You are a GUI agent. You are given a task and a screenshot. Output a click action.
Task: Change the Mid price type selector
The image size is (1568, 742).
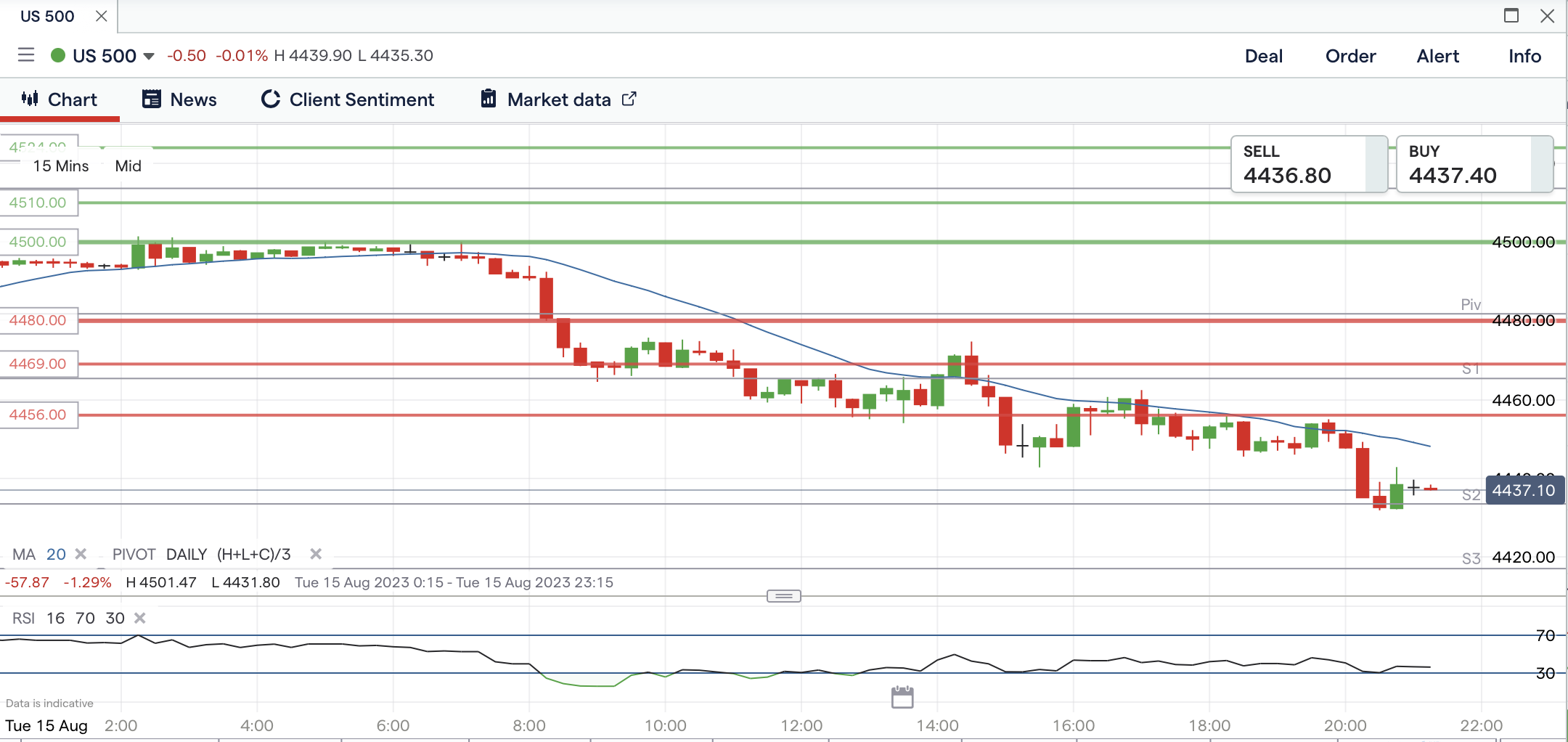(128, 166)
